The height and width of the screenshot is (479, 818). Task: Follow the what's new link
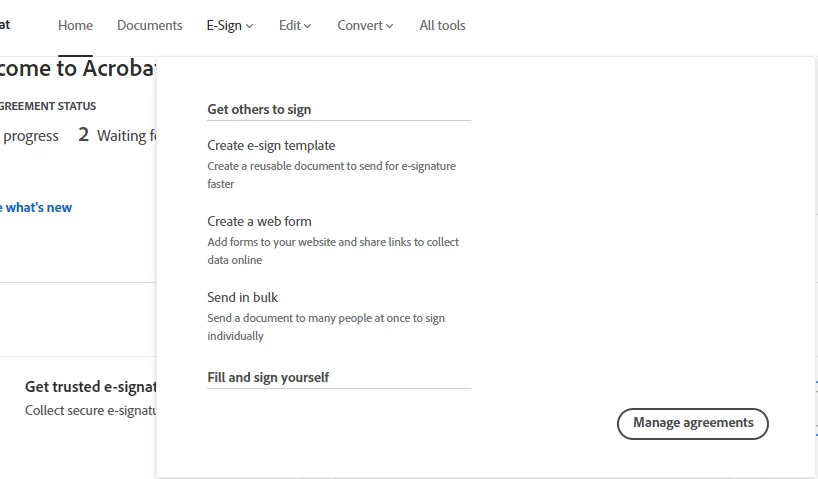point(36,207)
